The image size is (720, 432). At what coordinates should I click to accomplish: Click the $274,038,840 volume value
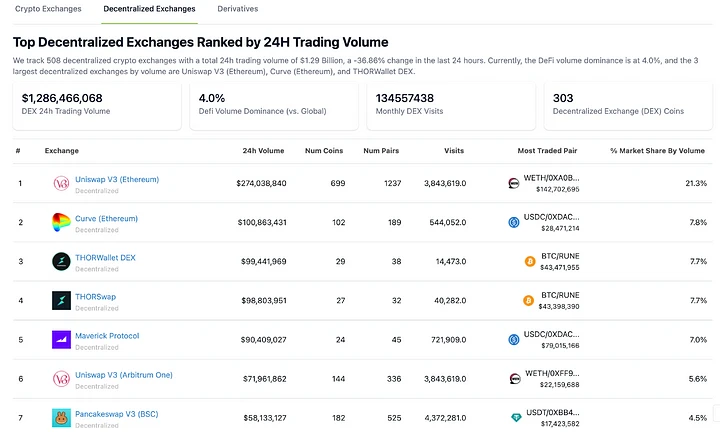pos(261,183)
